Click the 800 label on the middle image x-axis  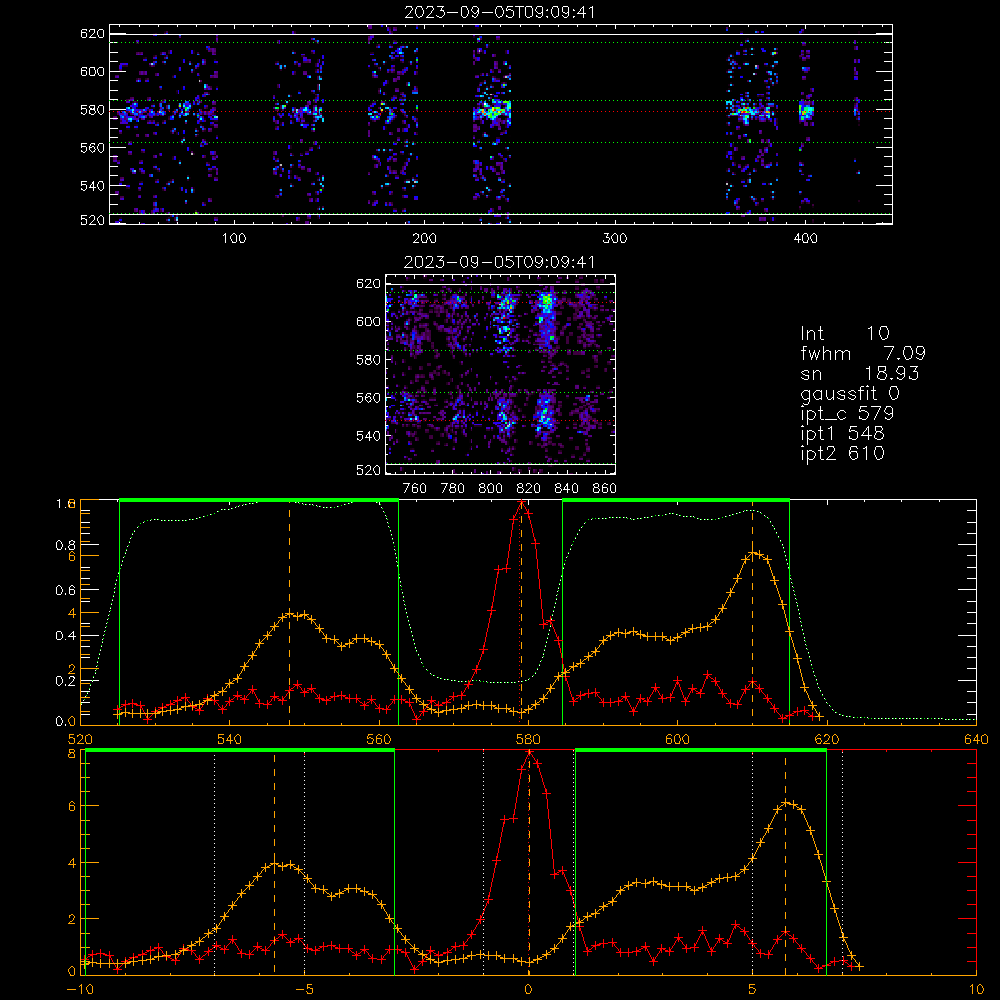click(490, 489)
